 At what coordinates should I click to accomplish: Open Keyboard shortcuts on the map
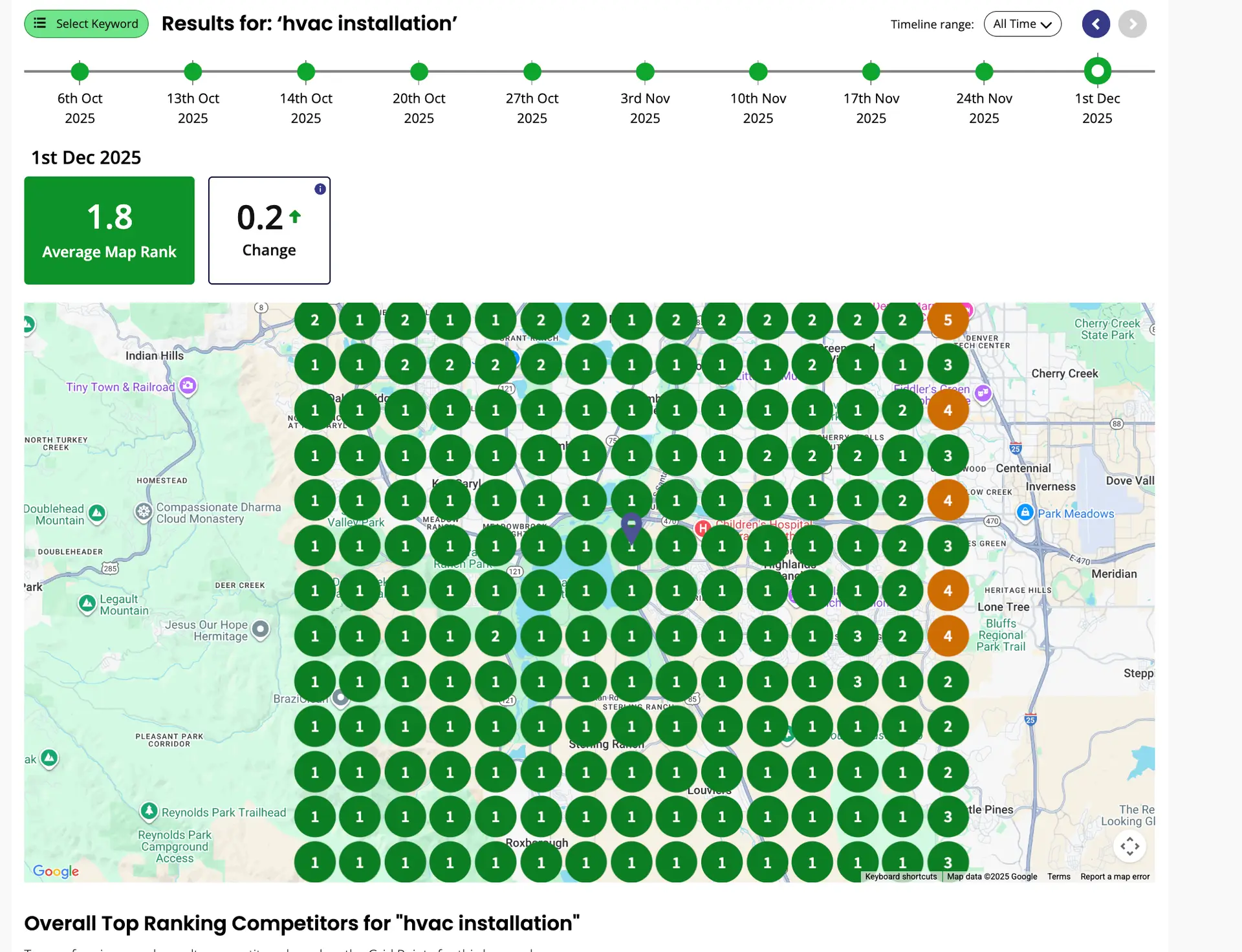900,877
